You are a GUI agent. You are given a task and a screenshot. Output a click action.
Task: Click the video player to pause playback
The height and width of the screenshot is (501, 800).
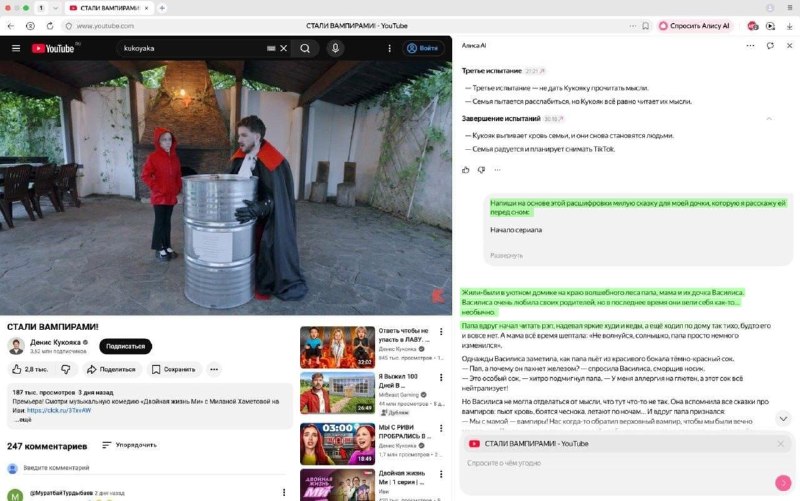click(x=226, y=188)
